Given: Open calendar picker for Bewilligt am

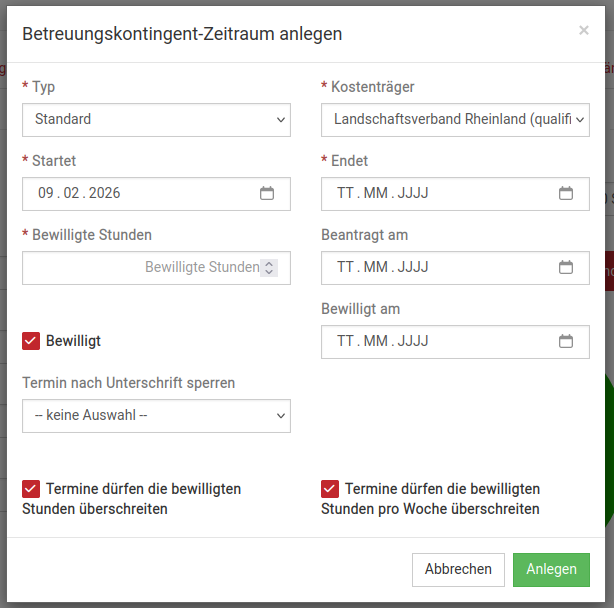Looking at the screenshot, I should [566, 341].
